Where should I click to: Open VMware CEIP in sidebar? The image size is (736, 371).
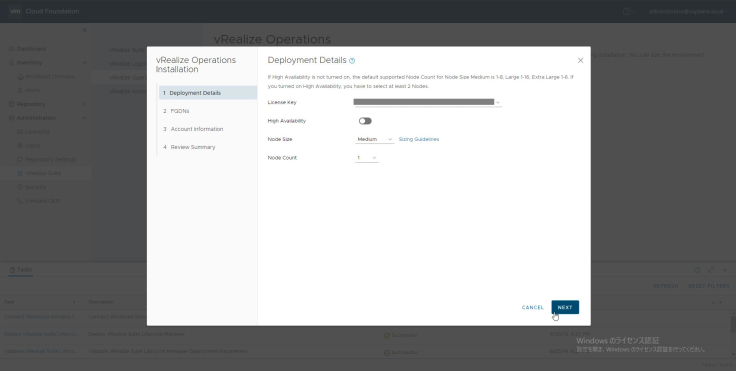point(42,201)
